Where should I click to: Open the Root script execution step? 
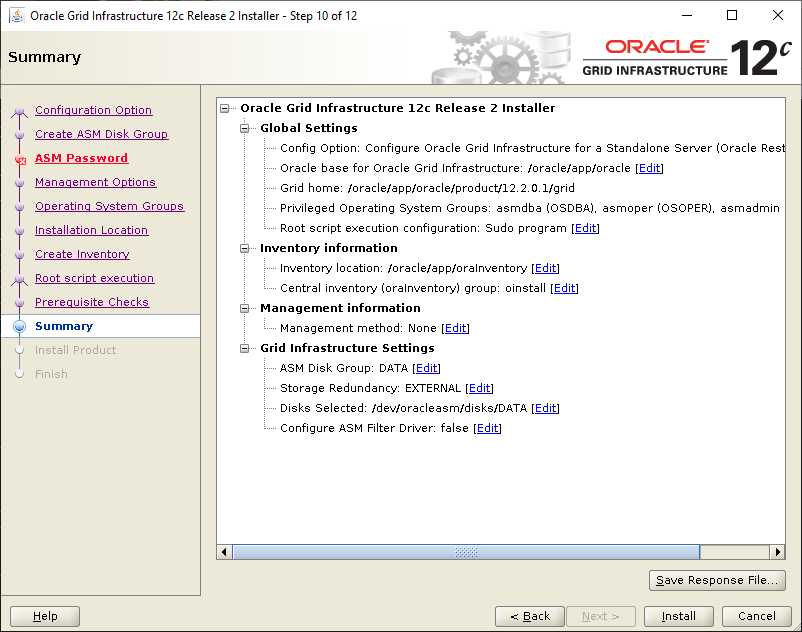pyautogui.click(x=94, y=279)
